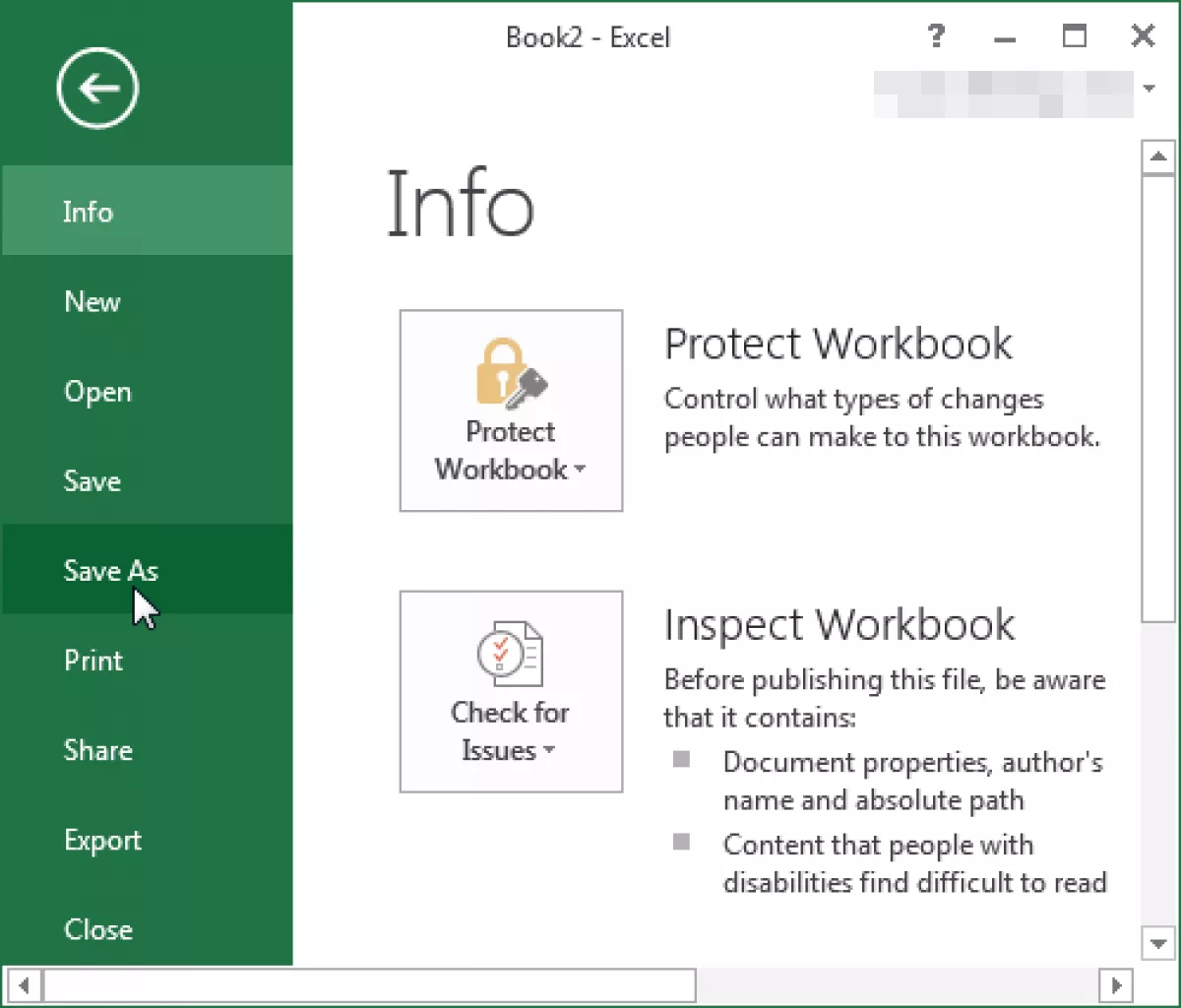The width and height of the screenshot is (1181, 1008).
Task: Click the Info page title
Action: pos(461,204)
